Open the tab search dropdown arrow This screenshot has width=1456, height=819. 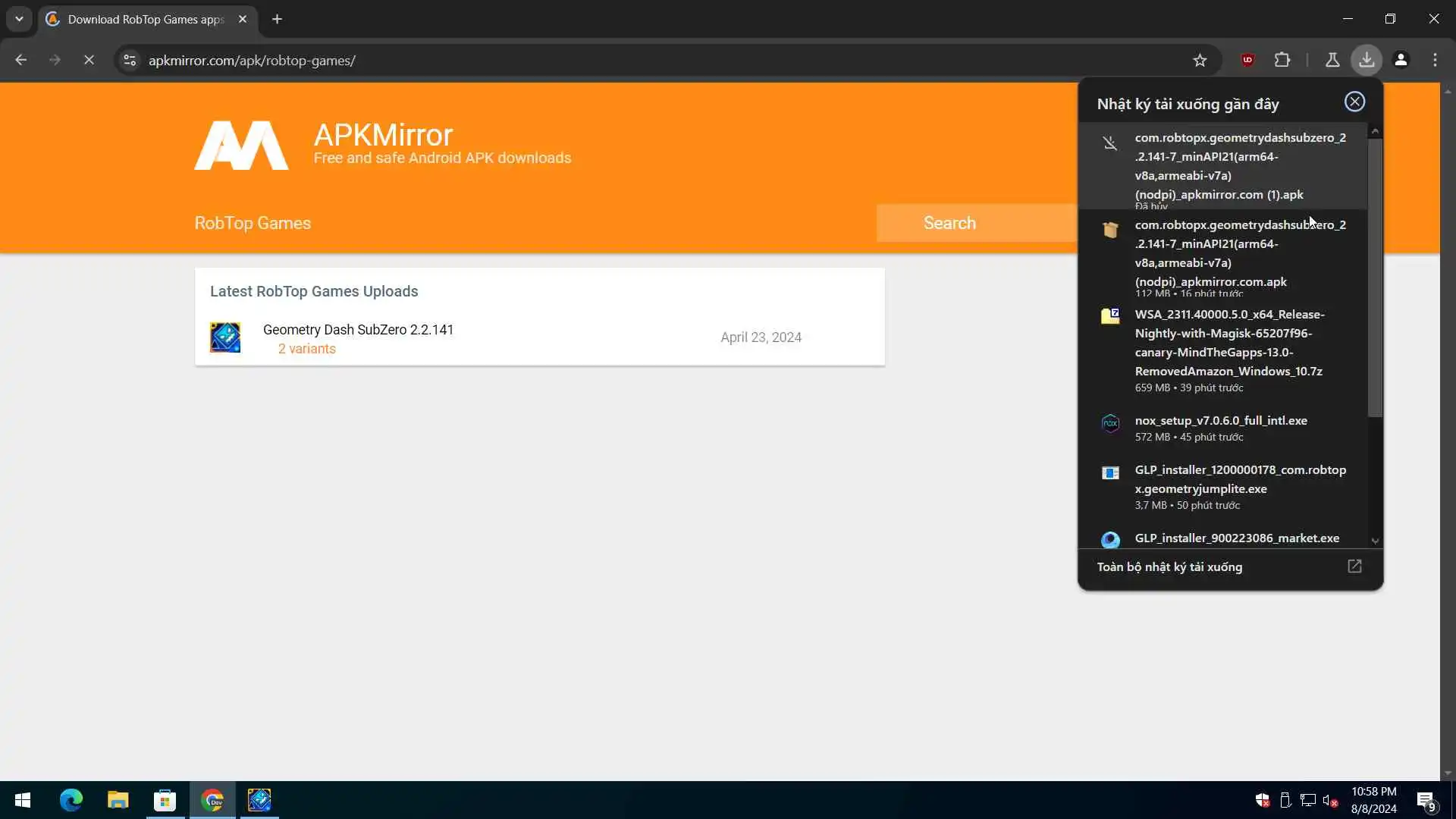(19, 19)
